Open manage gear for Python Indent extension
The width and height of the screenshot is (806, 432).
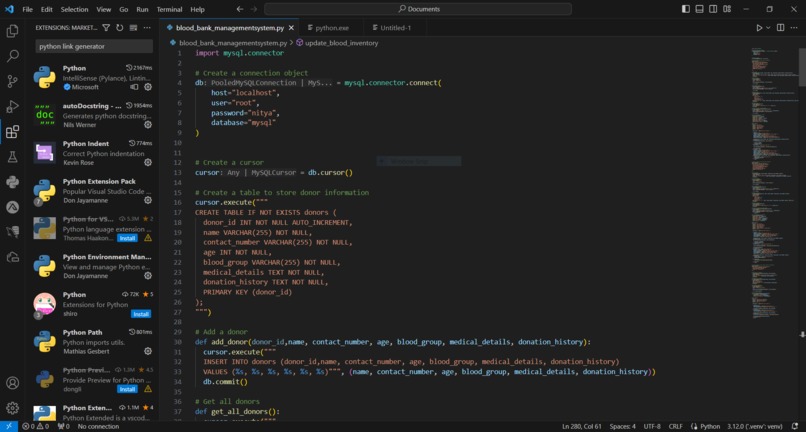148,163
